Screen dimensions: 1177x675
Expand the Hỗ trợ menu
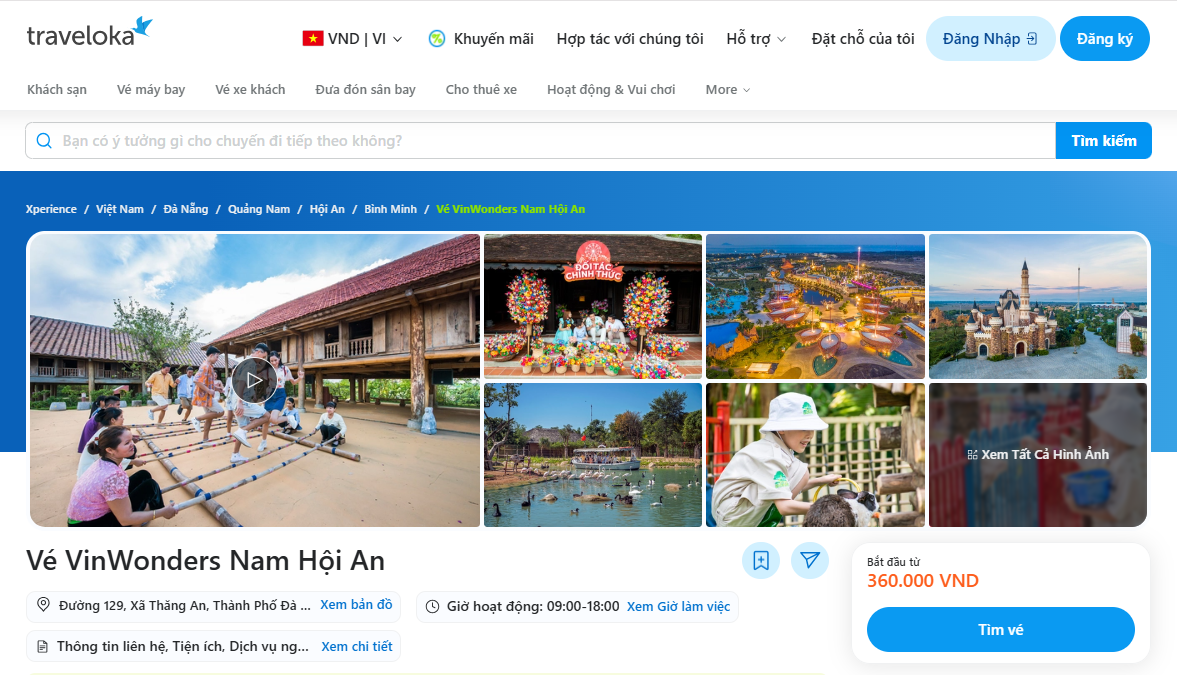click(x=756, y=38)
